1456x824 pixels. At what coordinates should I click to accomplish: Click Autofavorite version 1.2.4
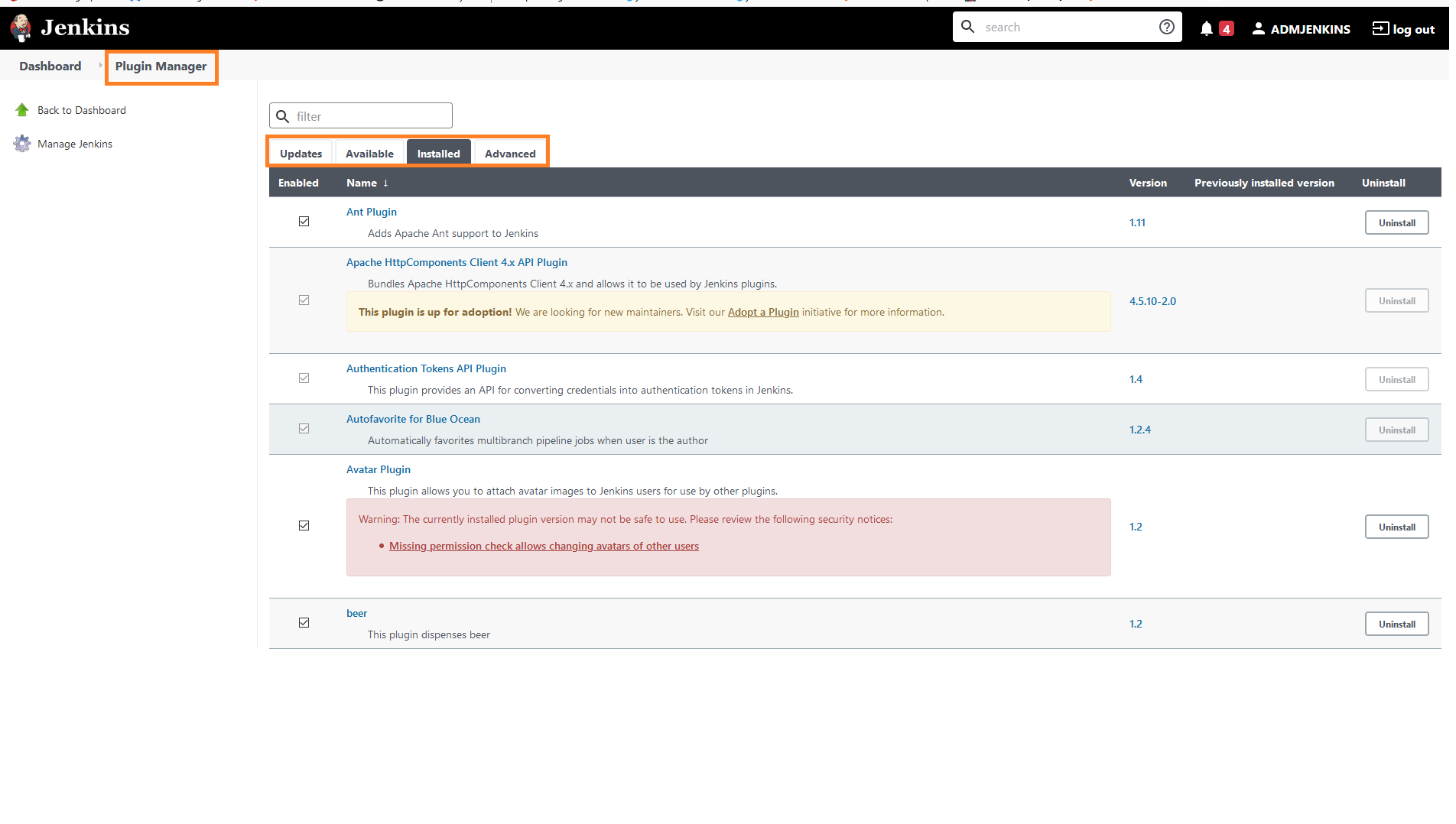[1139, 430]
